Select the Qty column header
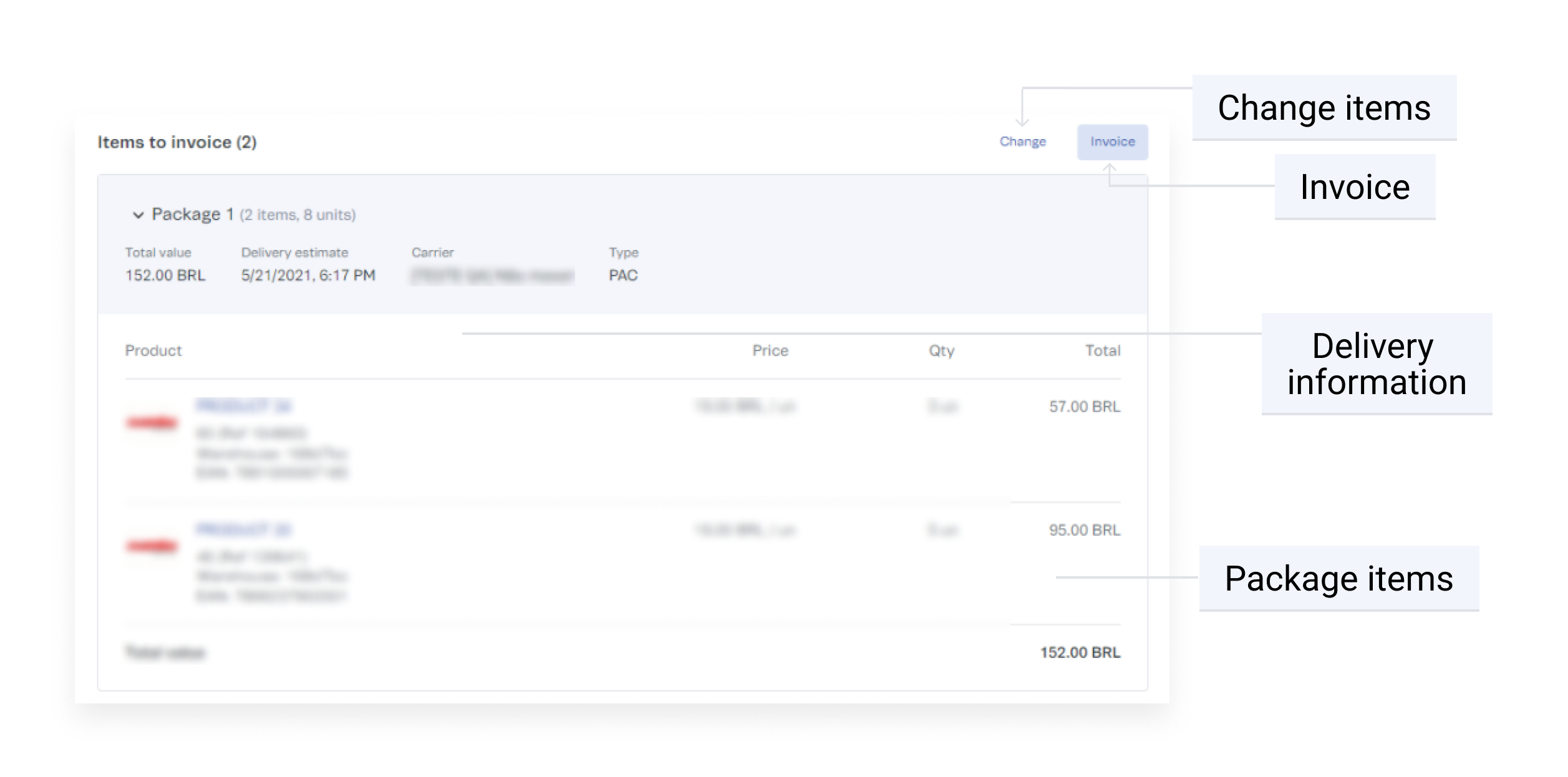 [941, 350]
